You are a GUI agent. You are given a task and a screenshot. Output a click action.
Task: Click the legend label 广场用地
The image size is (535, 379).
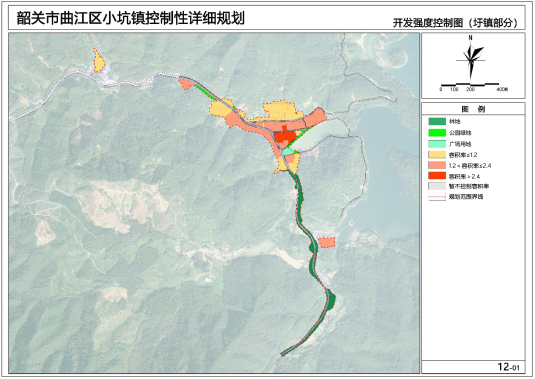click(x=460, y=144)
